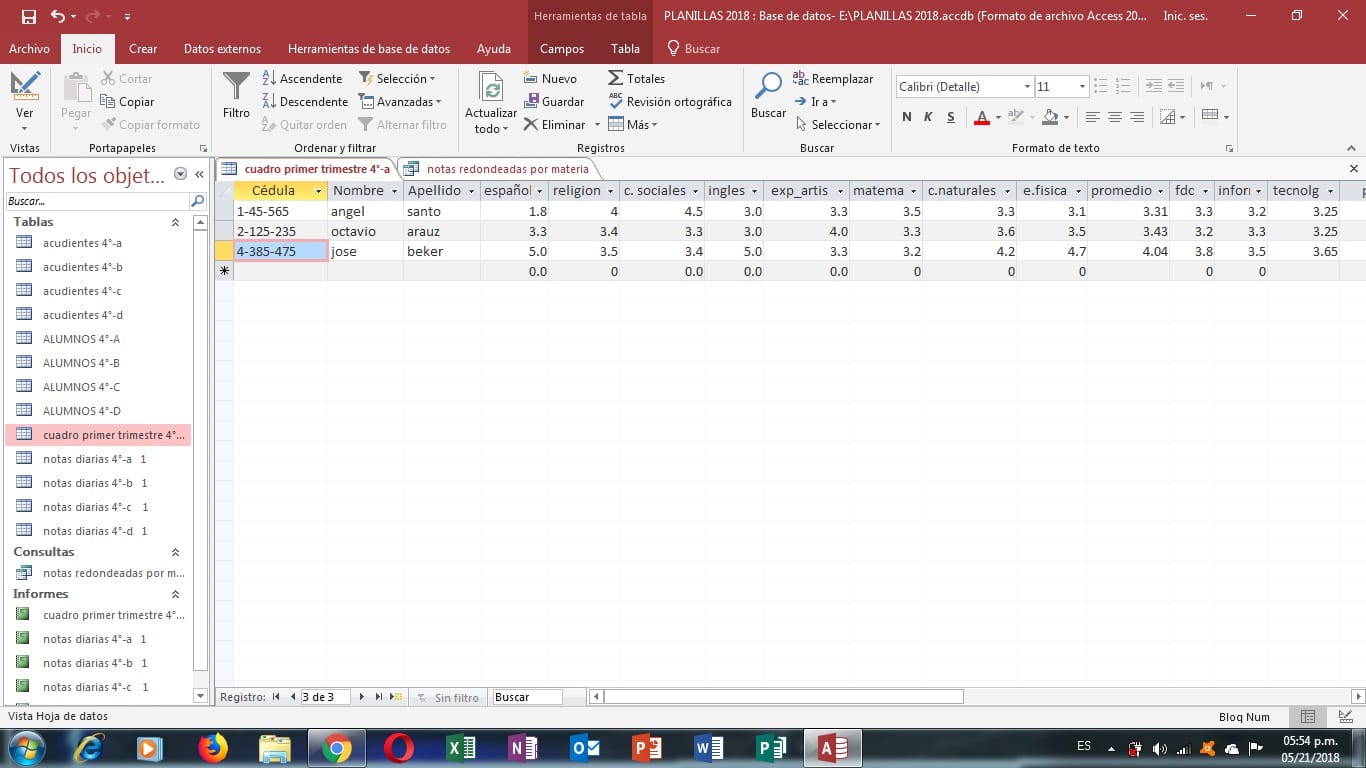Create a Nuevo record
This screenshot has width=1366, height=768.
pyautogui.click(x=553, y=78)
